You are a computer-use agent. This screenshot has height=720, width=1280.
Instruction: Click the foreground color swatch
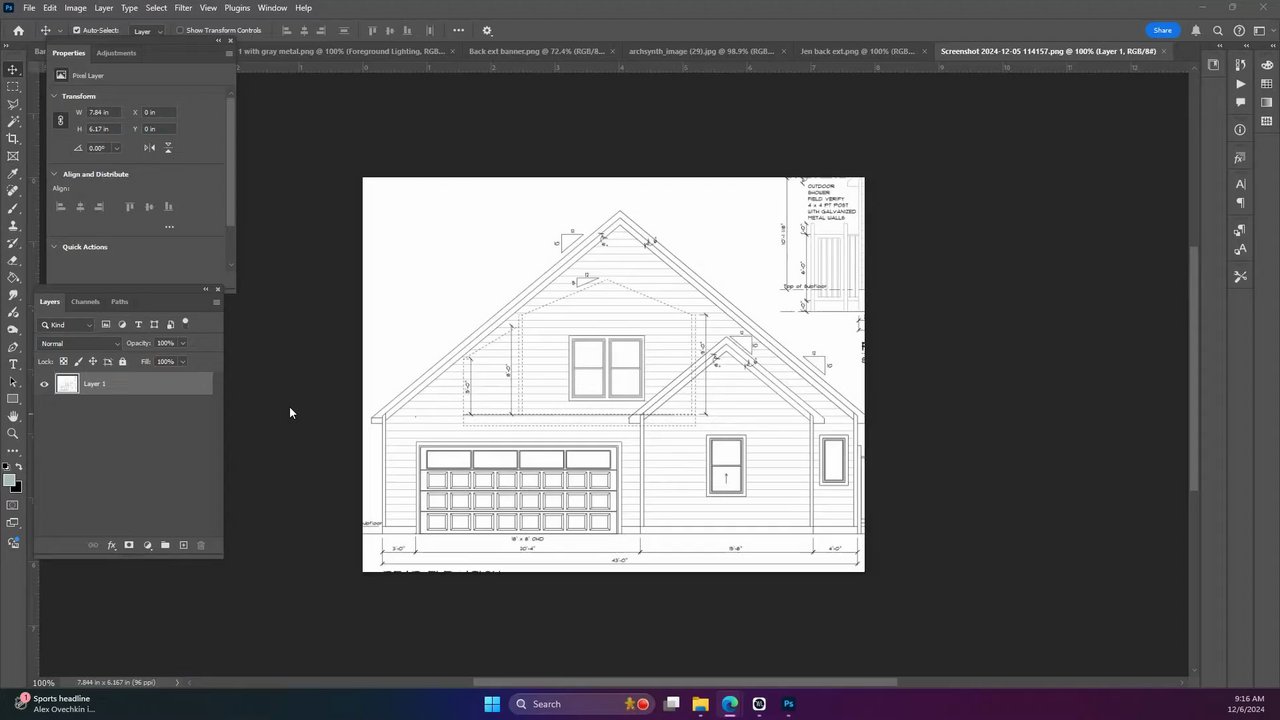(9, 481)
